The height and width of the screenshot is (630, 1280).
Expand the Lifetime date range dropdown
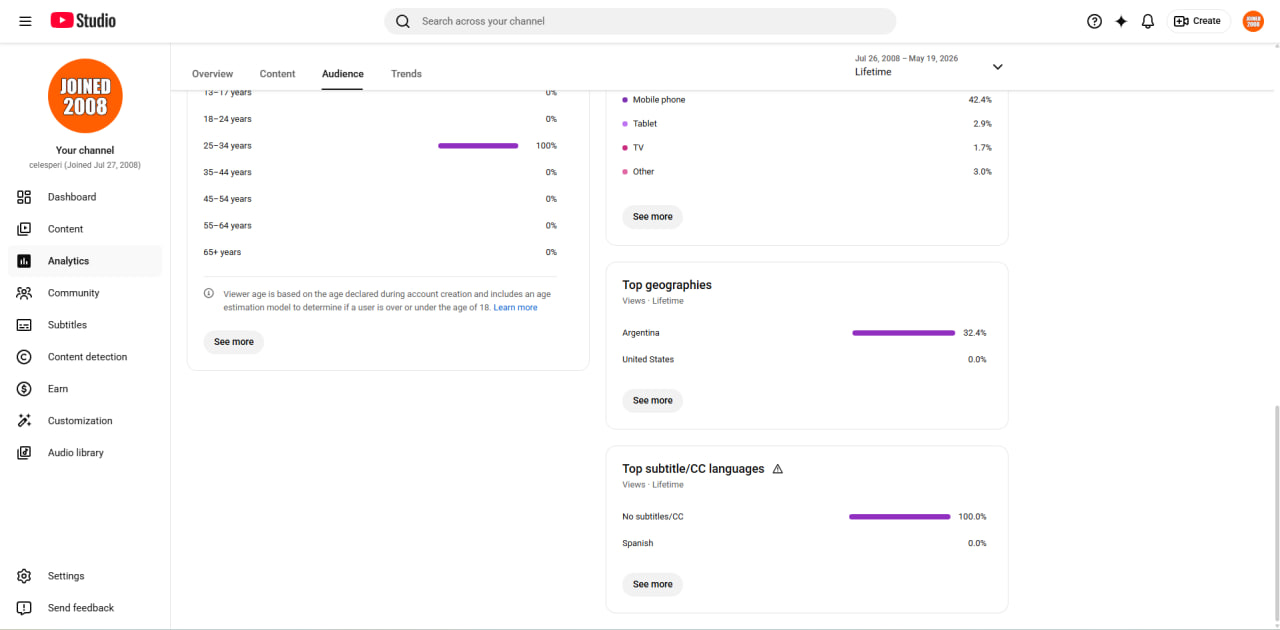coord(997,67)
